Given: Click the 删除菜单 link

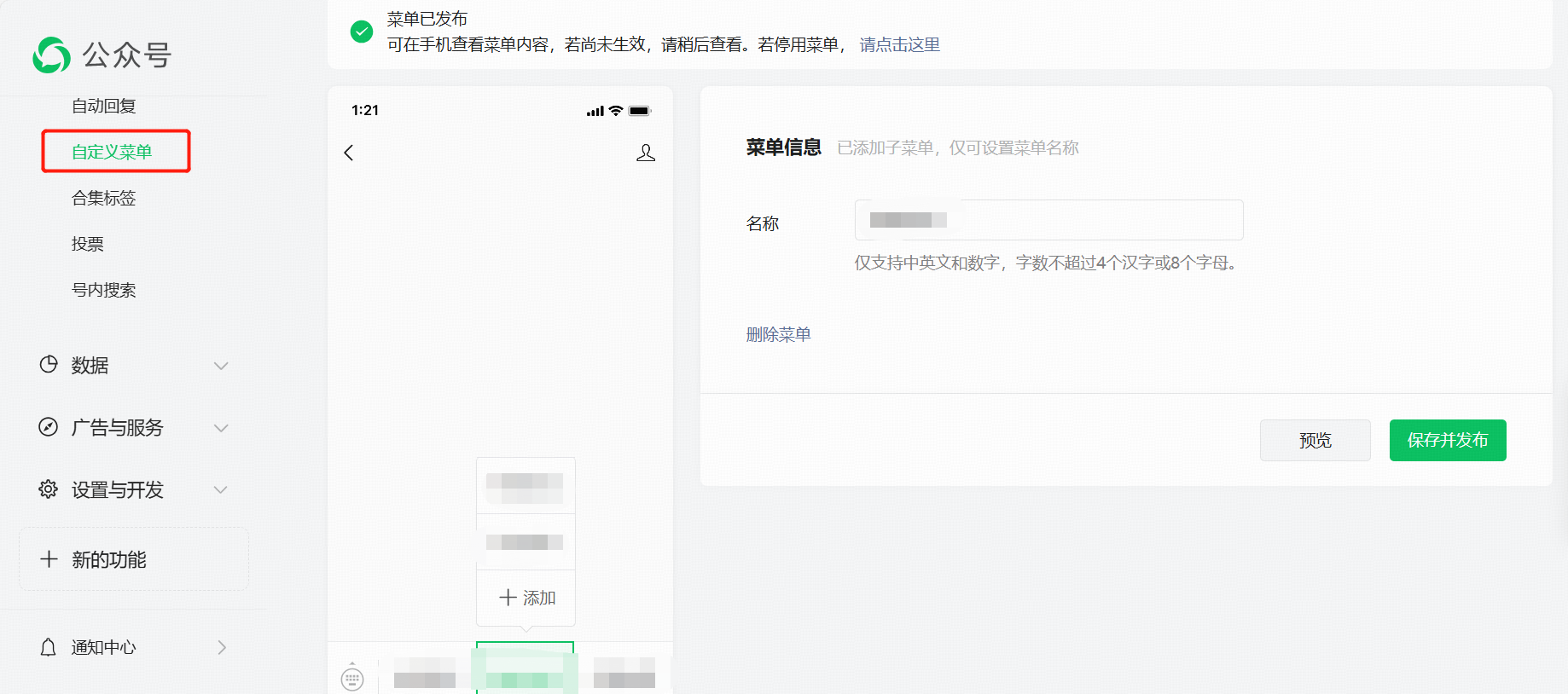Looking at the screenshot, I should pyautogui.click(x=778, y=334).
